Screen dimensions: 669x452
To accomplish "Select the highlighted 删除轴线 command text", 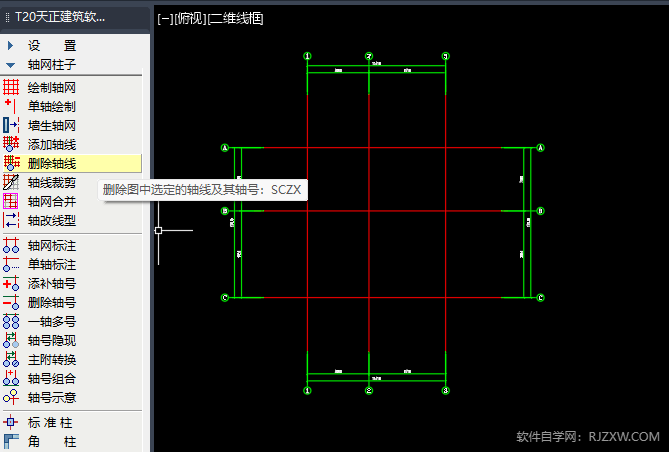I will tap(52, 163).
